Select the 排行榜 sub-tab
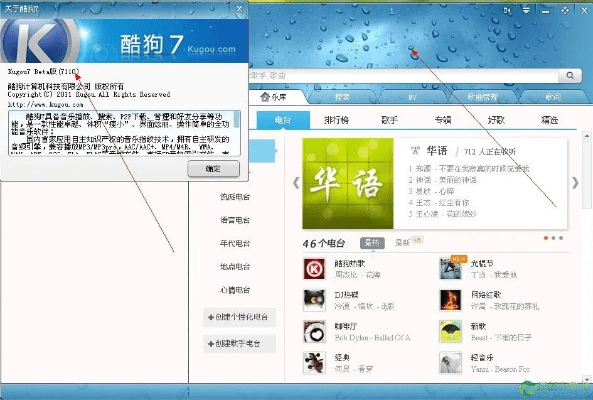 coord(336,120)
